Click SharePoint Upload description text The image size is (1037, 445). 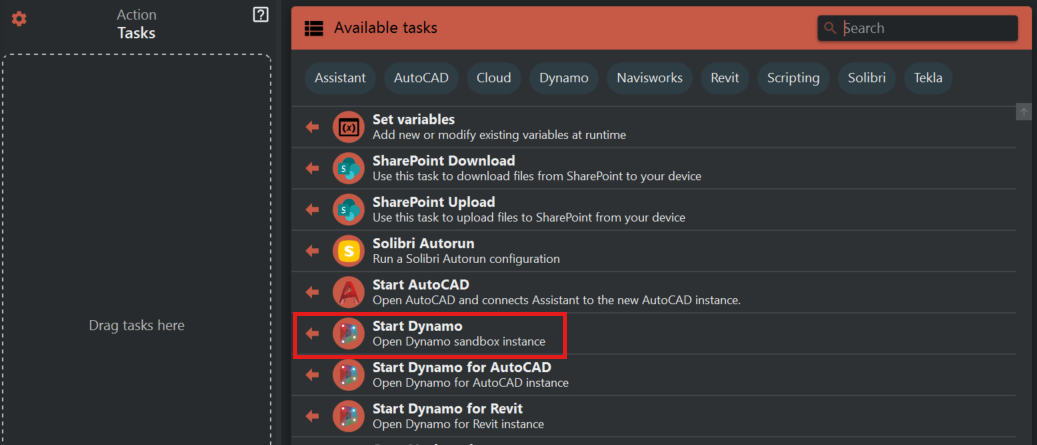coord(529,218)
